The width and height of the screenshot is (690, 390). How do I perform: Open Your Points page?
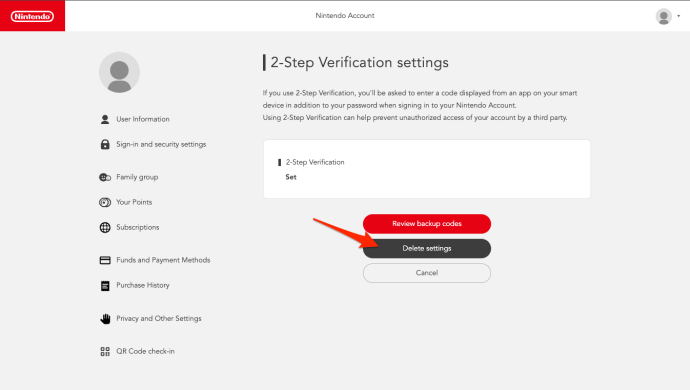(x=134, y=202)
